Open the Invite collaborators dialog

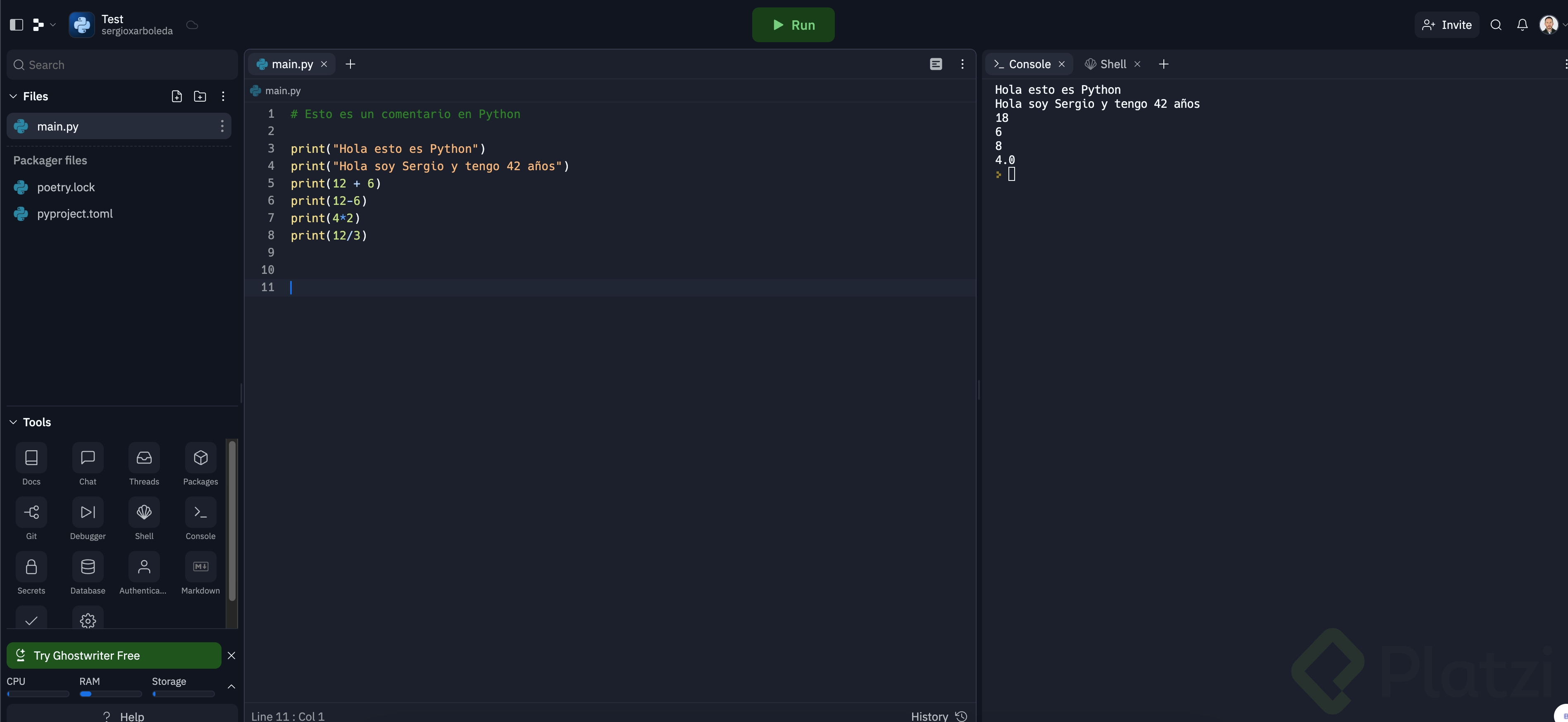pos(1446,25)
